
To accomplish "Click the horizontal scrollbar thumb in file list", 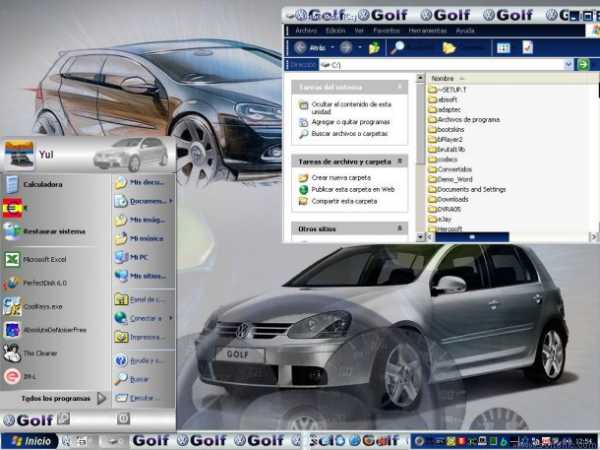I will pyautogui.click(x=472, y=237).
